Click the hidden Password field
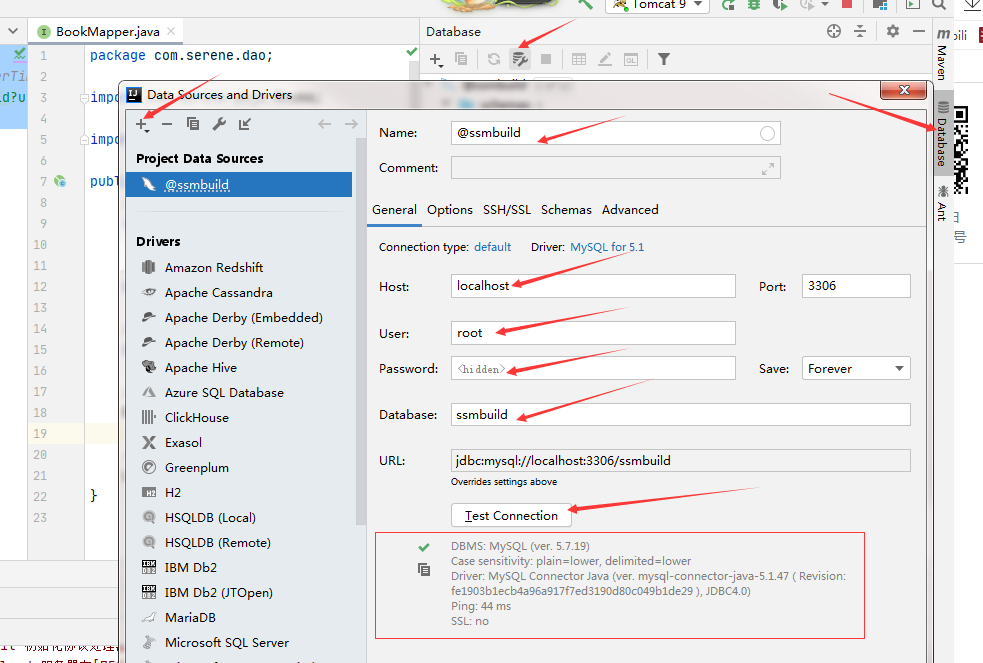Viewport: 983px width, 663px height. tap(593, 368)
